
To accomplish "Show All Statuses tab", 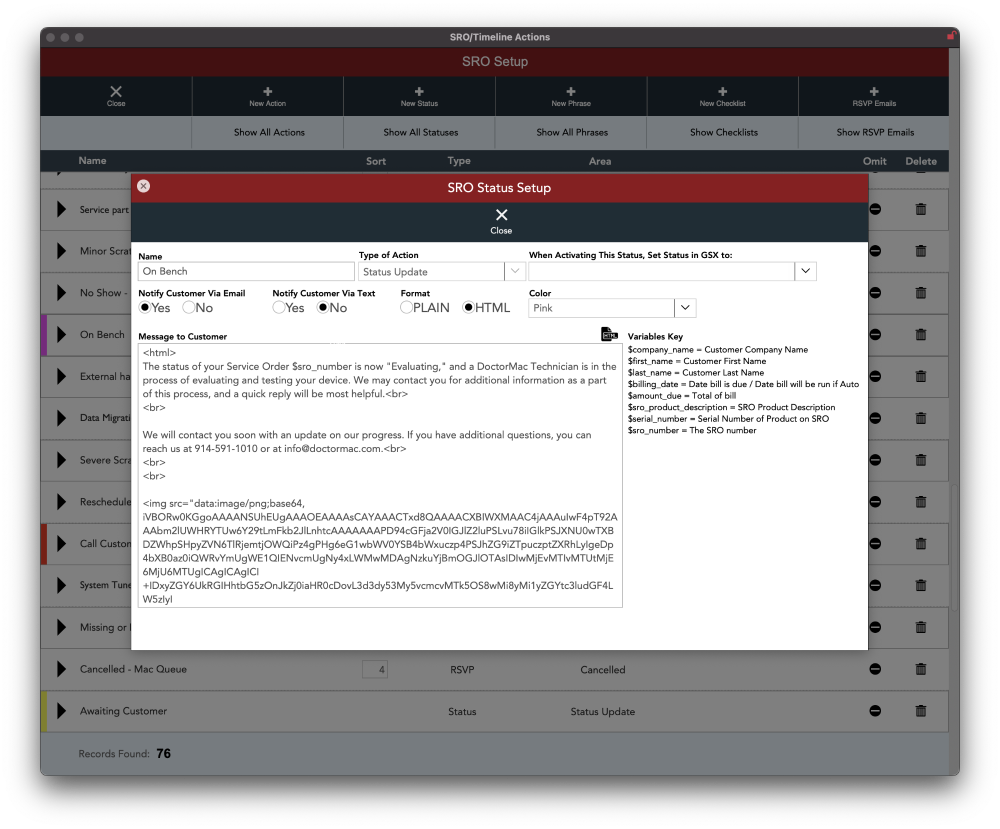I will [420, 132].
